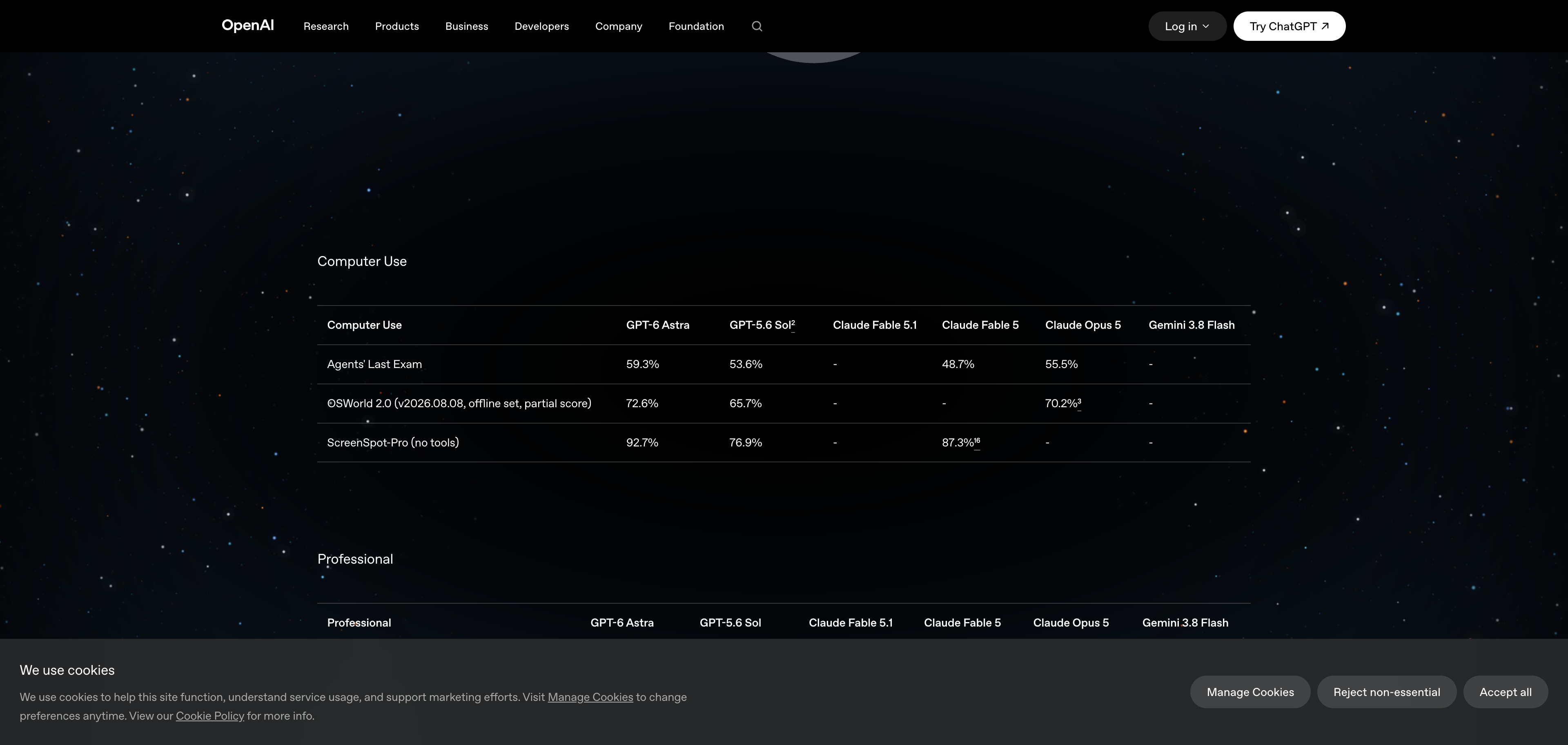Viewport: 1568px width, 745px height.
Task: Click GPT-5.6 Sol header in Professional table
Action: 731,622
